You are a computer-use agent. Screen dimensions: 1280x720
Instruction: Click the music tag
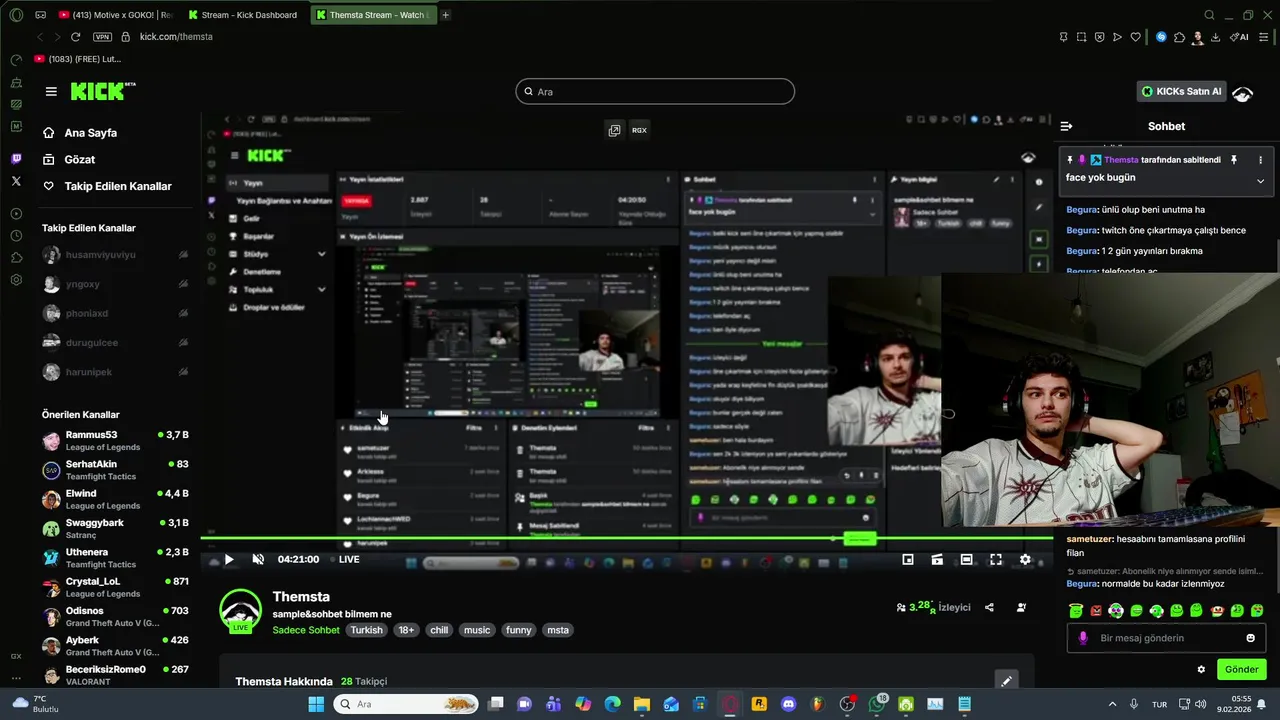click(477, 631)
